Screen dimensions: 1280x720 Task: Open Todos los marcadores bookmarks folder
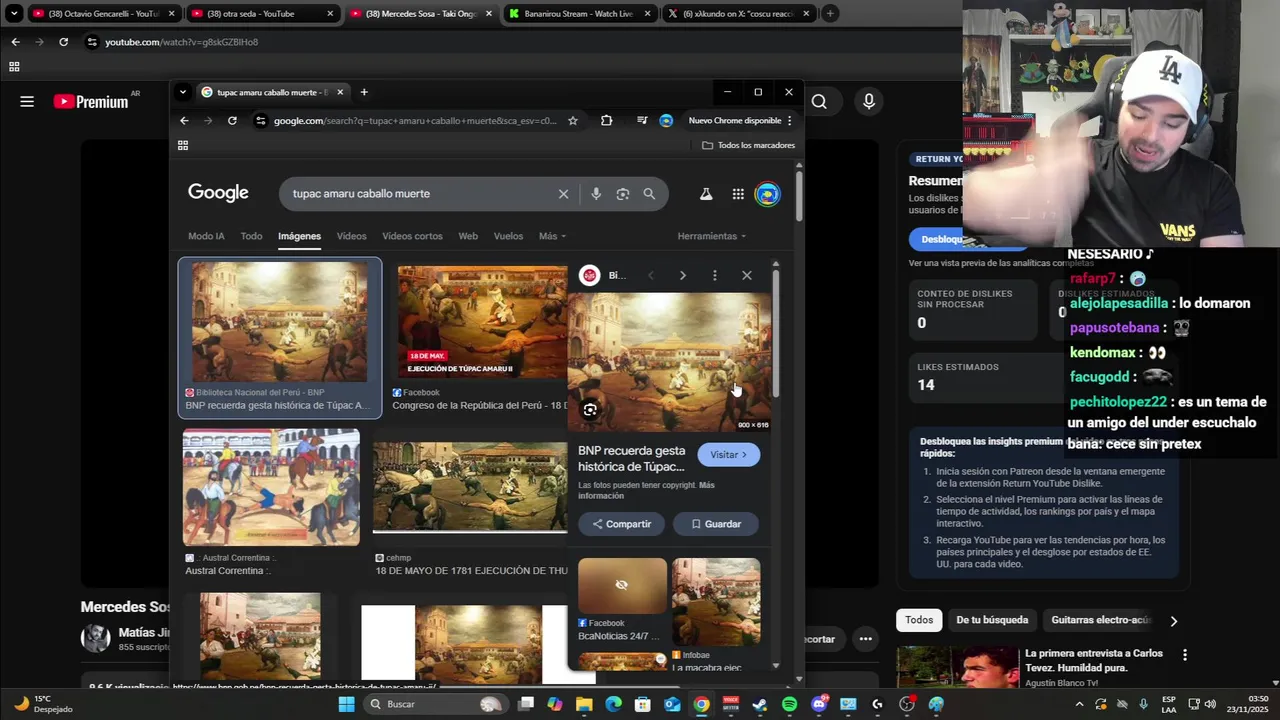pyautogui.click(x=748, y=145)
